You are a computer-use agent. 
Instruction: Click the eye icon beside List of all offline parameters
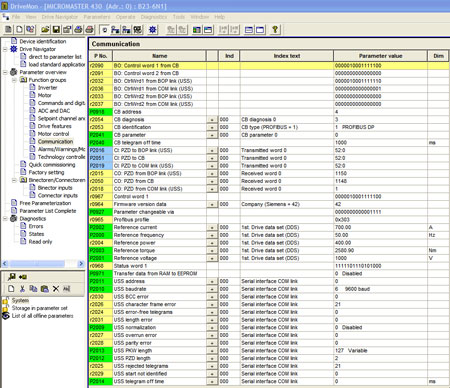click(x=6, y=316)
